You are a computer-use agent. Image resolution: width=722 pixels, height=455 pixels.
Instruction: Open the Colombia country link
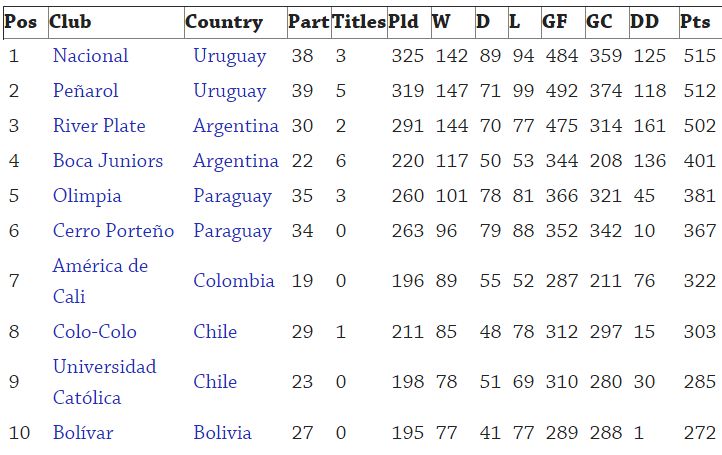point(234,281)
